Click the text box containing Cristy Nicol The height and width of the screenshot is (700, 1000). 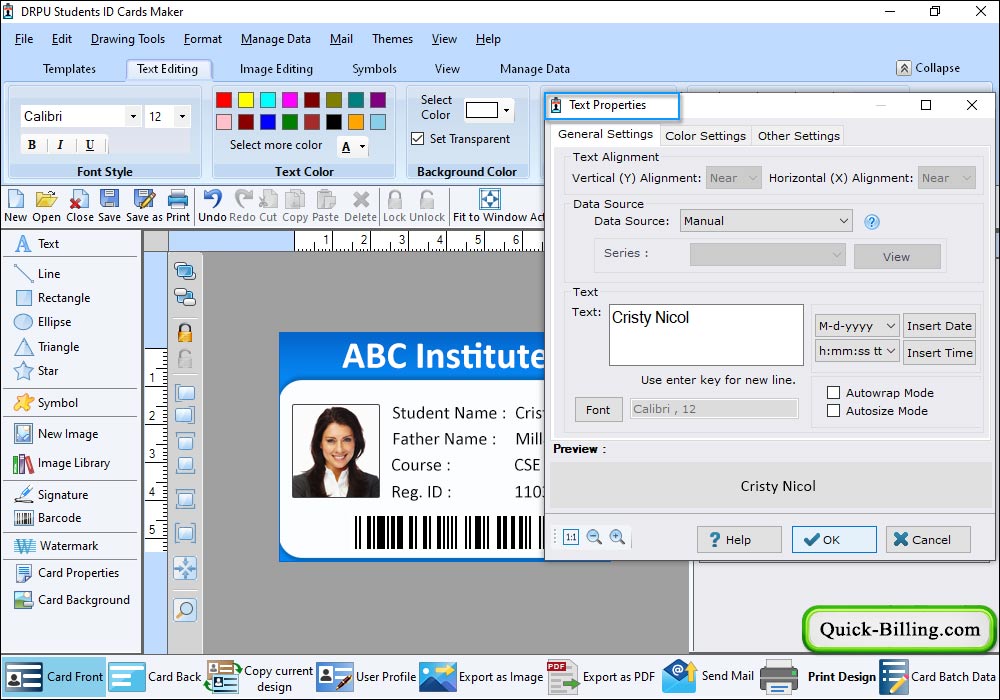pos(706,335)
